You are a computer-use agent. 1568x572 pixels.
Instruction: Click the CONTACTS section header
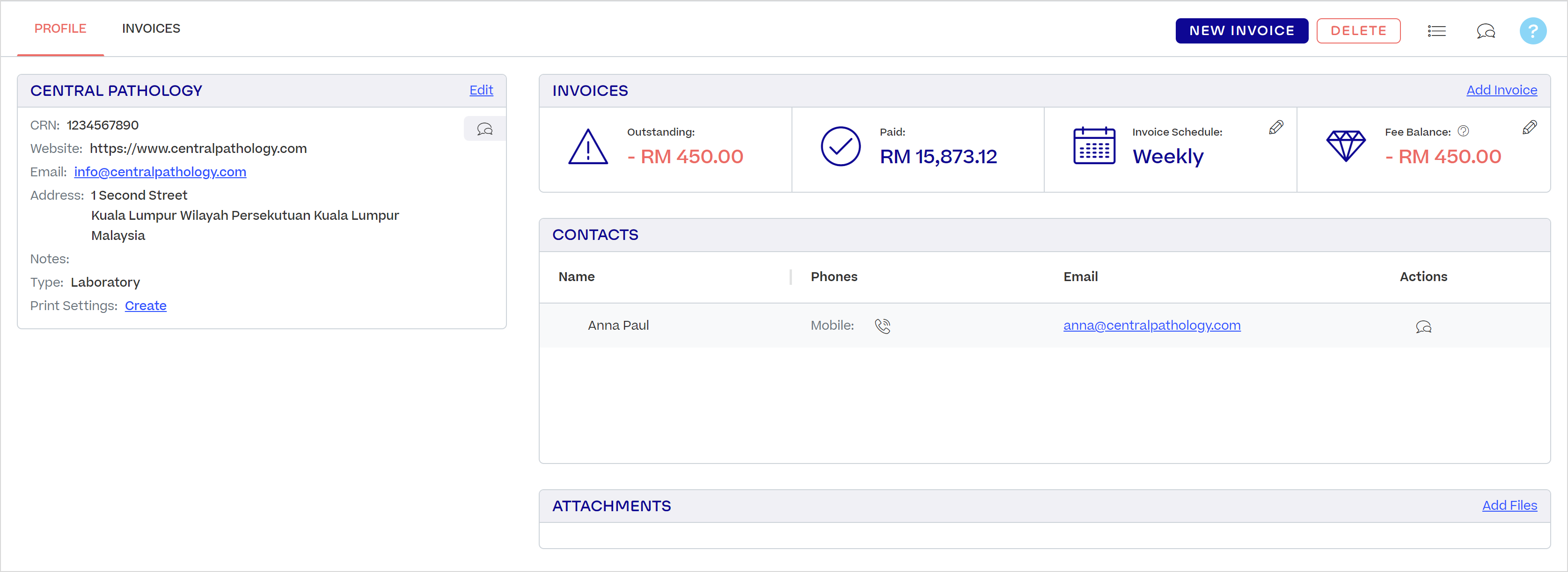595,235
